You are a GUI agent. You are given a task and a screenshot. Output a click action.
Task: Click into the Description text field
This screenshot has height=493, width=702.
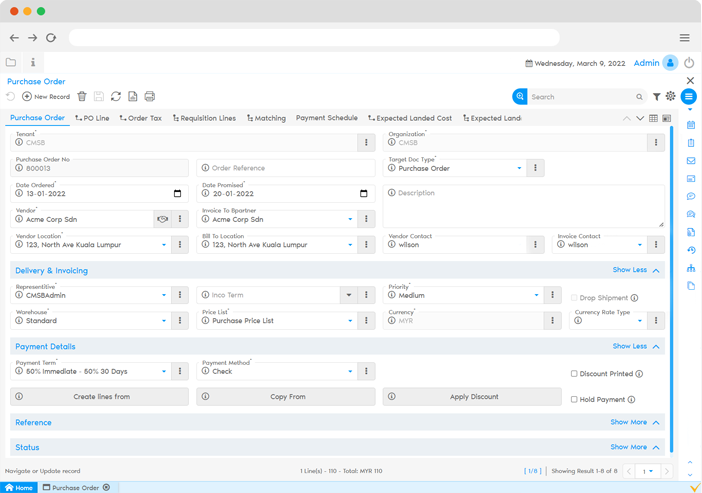[x=523, y=205]
